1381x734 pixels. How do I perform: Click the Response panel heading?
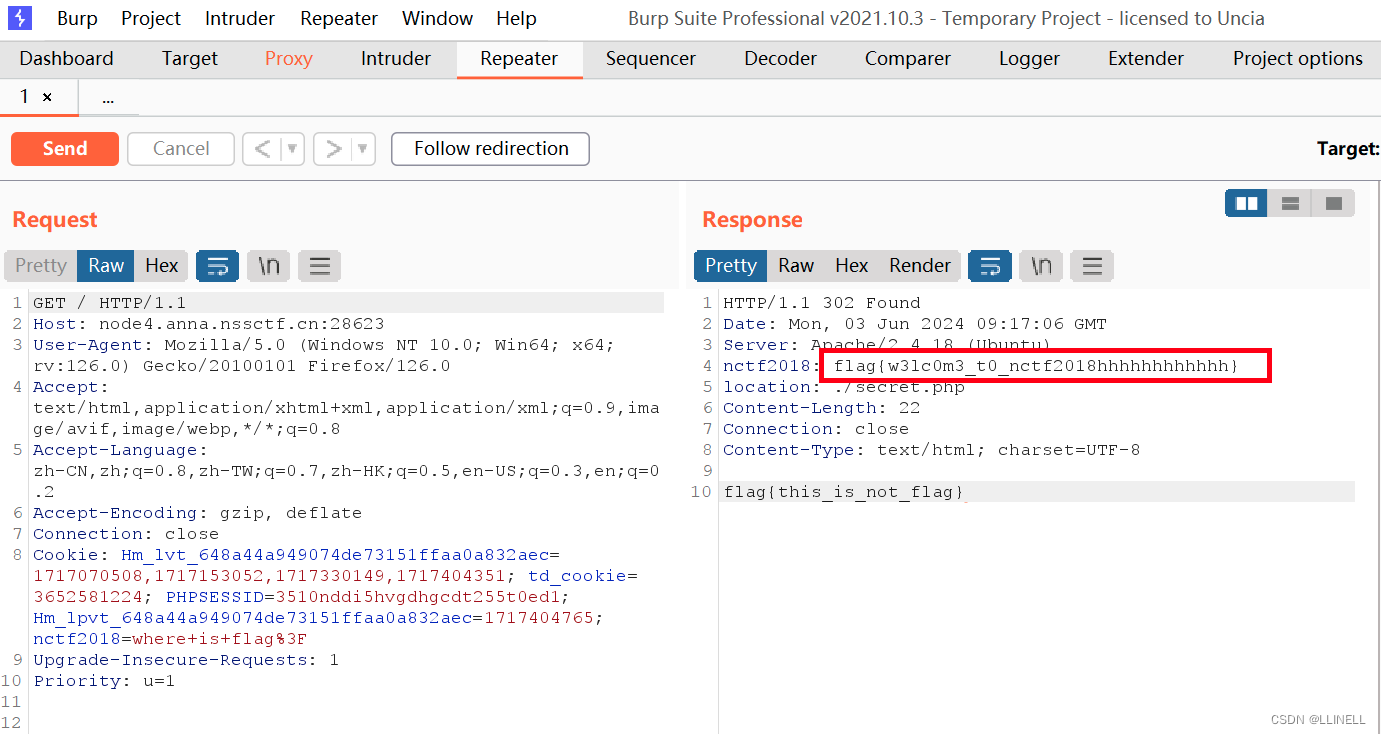click(752, 219)
